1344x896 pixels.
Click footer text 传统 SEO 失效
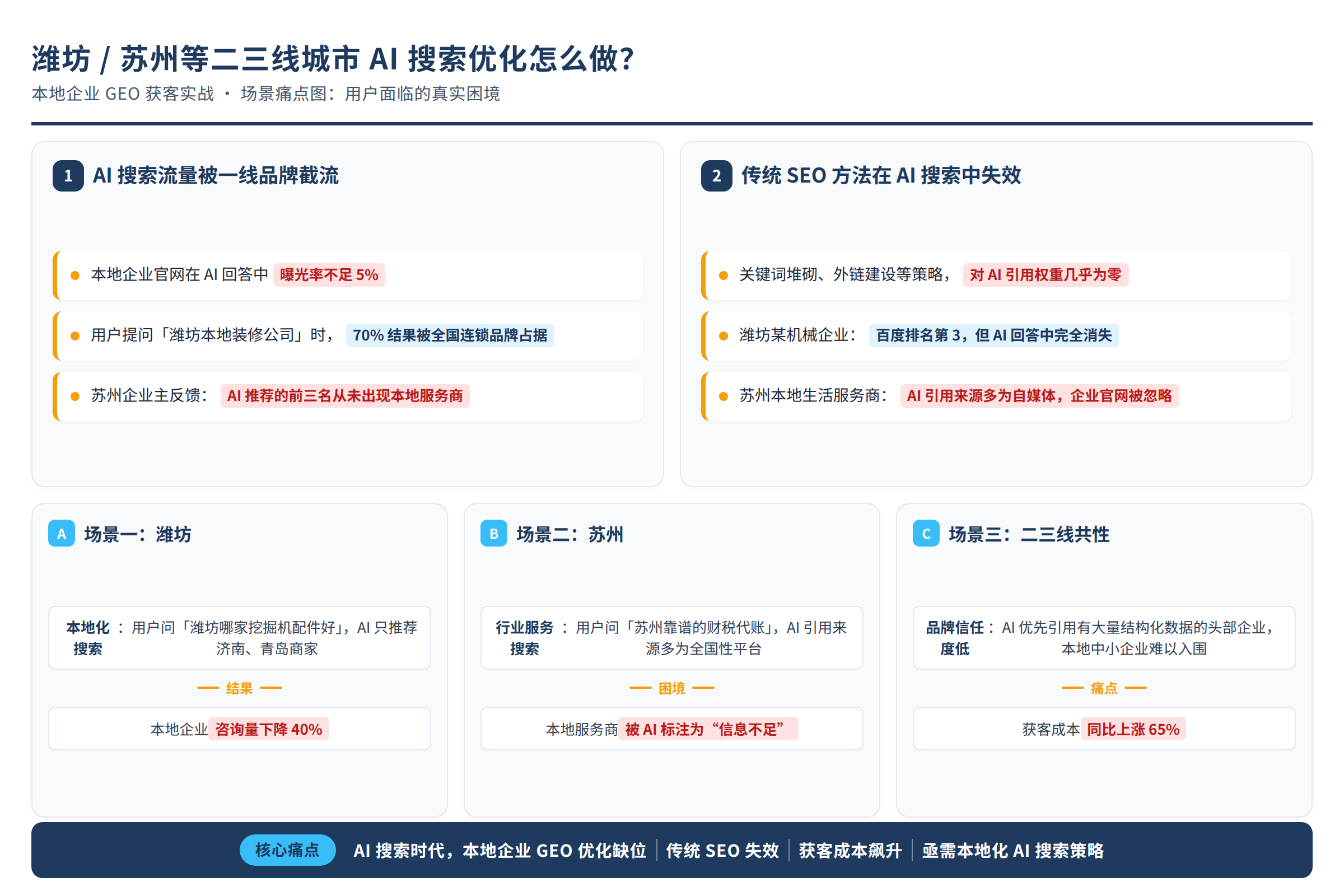pos(723,850)
